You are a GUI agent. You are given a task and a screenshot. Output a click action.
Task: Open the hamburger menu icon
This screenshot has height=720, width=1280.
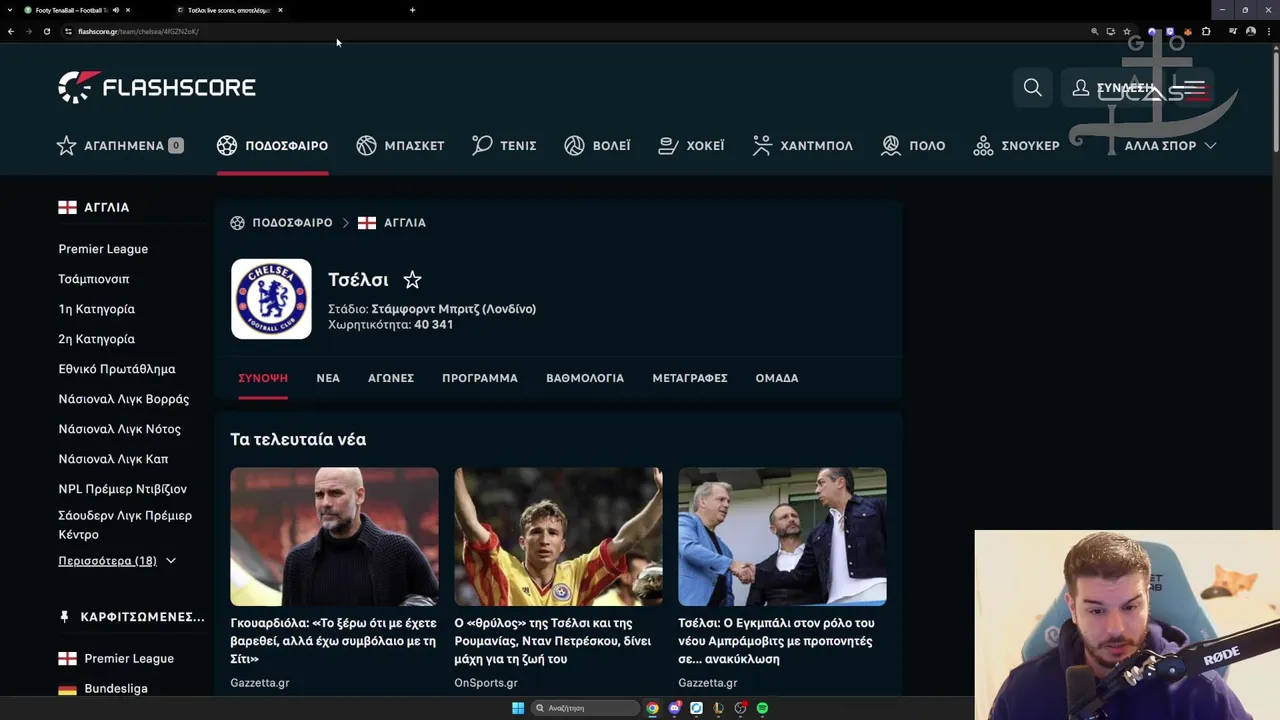coord(1194,88)
